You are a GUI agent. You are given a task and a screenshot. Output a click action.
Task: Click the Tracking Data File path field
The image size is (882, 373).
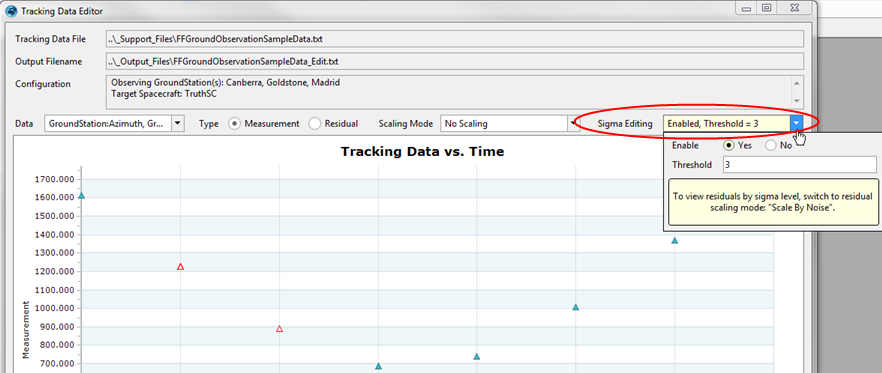[x=454, y=39]
